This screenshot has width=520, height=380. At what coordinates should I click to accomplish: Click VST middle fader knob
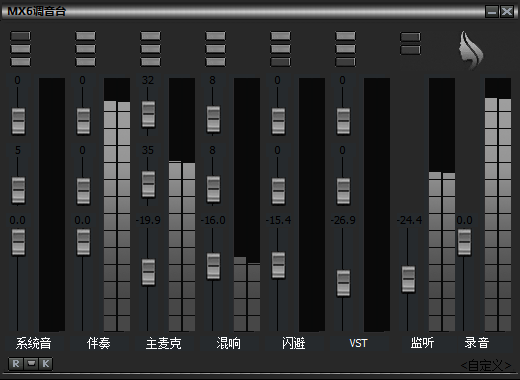(343, 191)
